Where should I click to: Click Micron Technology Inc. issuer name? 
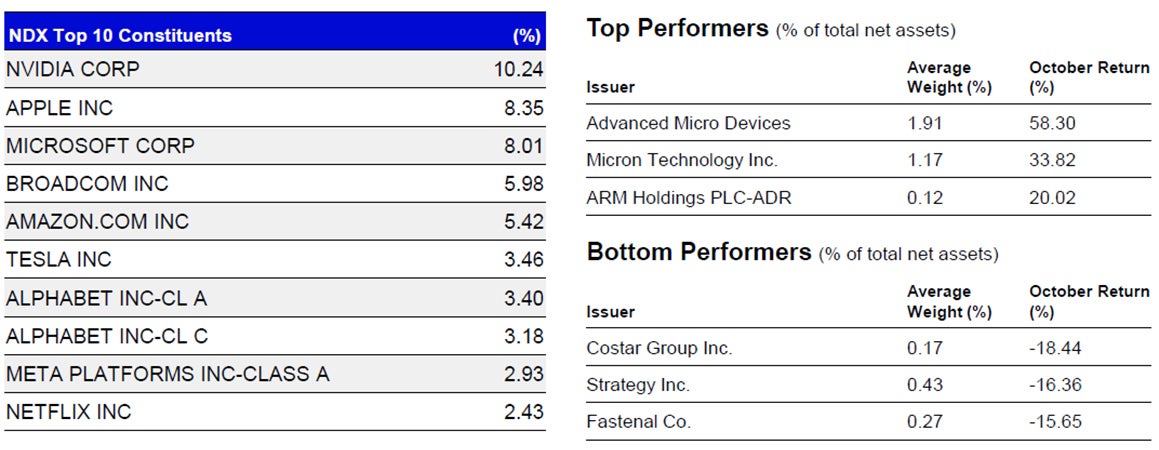pyautogui.click(x=682, y=160)
